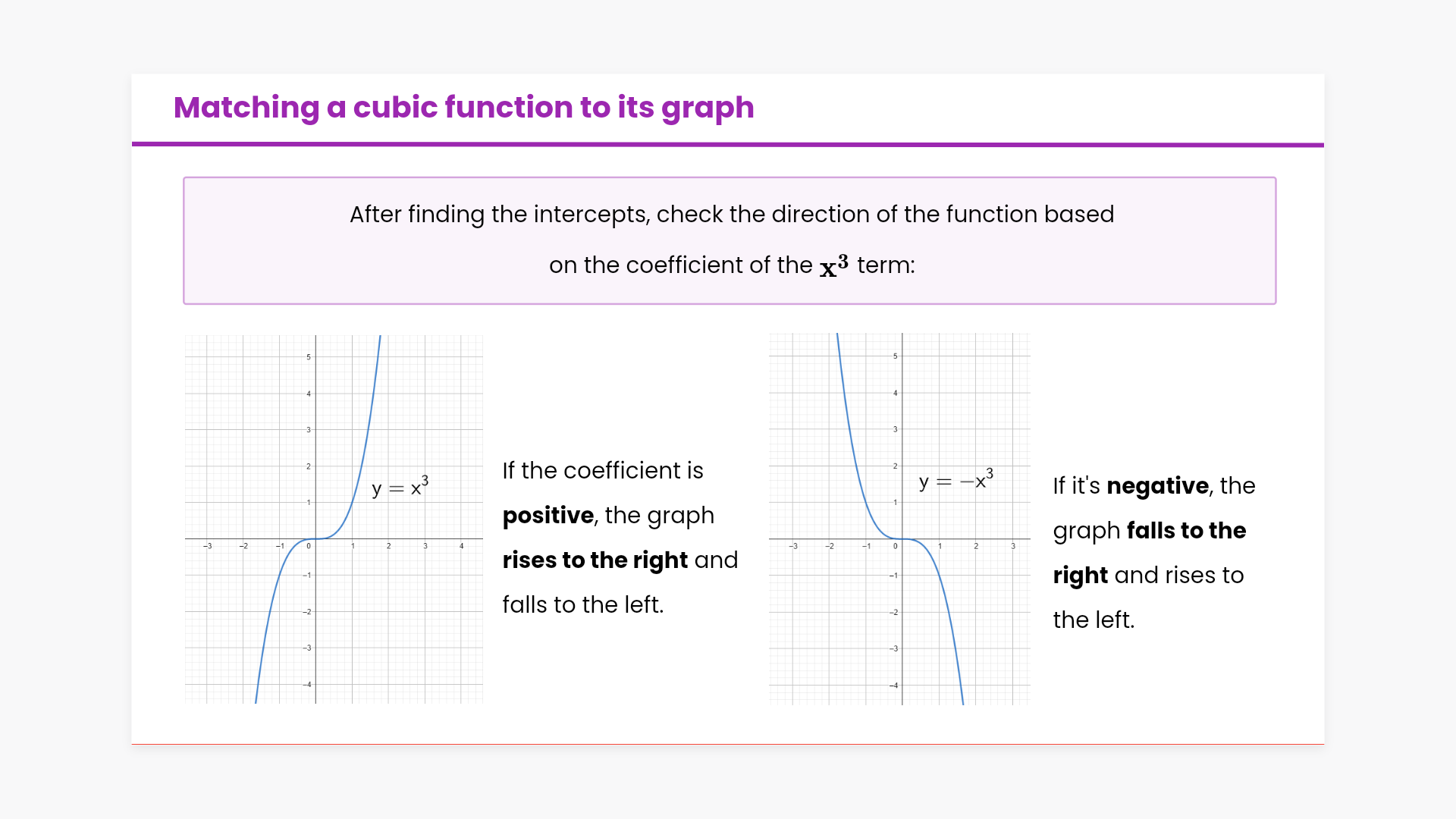Click the x-axis label 4 on the left graph
This screenshot has height=819, width=1456.
point(461,546)
